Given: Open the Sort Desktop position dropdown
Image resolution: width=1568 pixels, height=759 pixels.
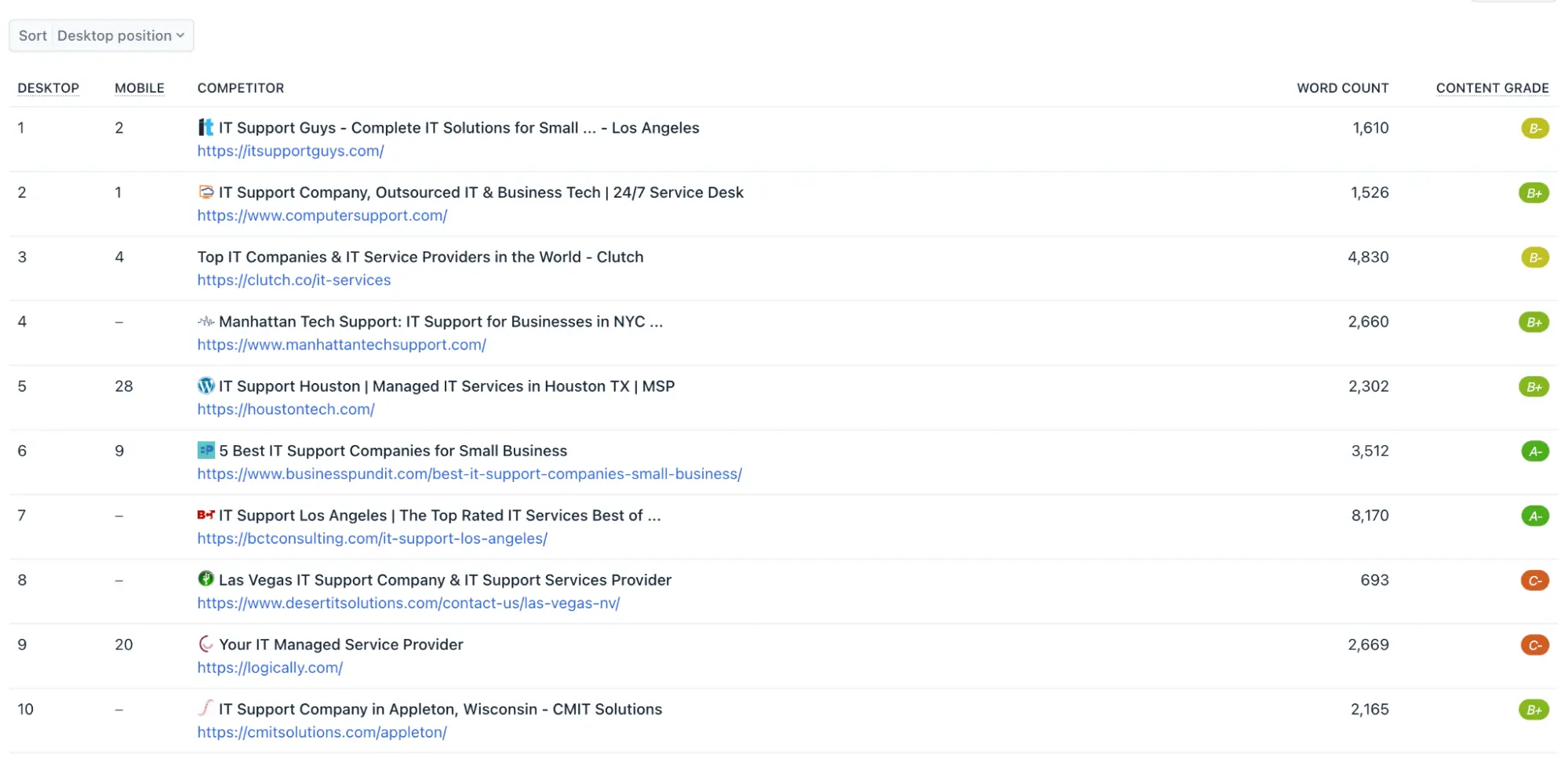Looking at the screenshot, I should point(101,35).
